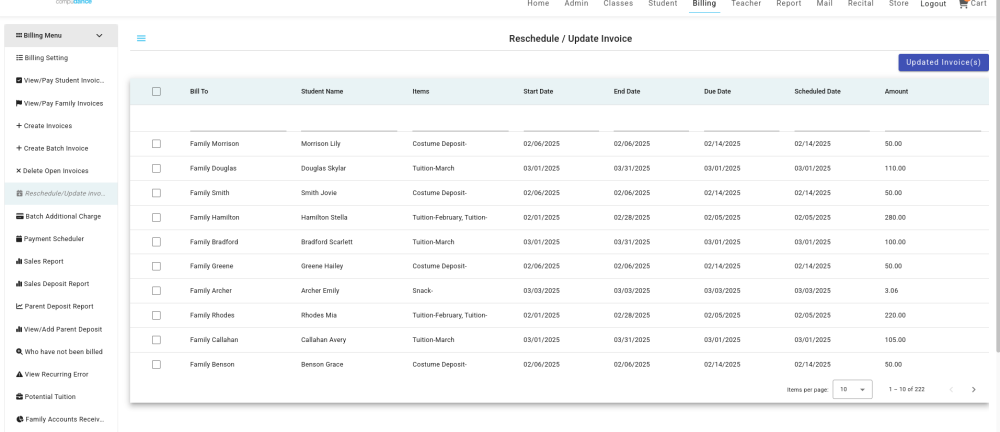This screenshot has width=1000, height=432.
Task: Sort by the Student Name column header
Action: pos(322,91)
